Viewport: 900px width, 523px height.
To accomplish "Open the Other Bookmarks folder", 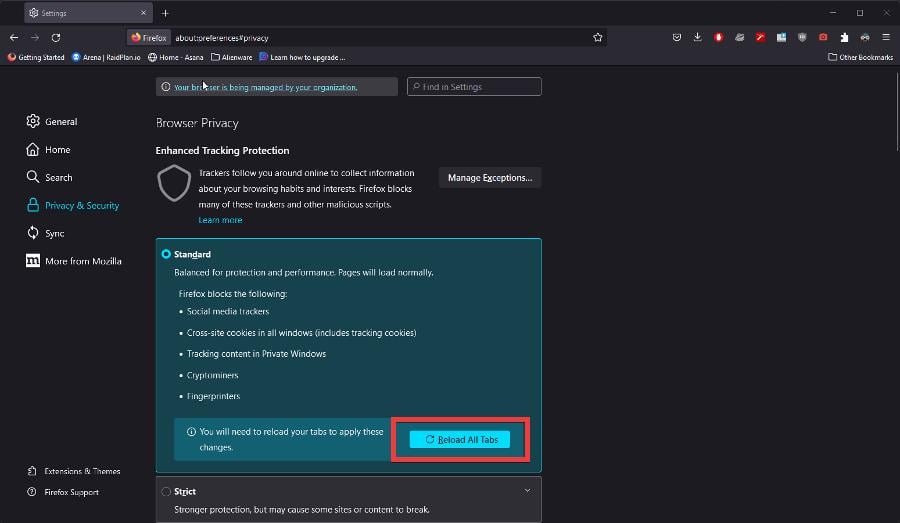I will click(x=860, y=57).
